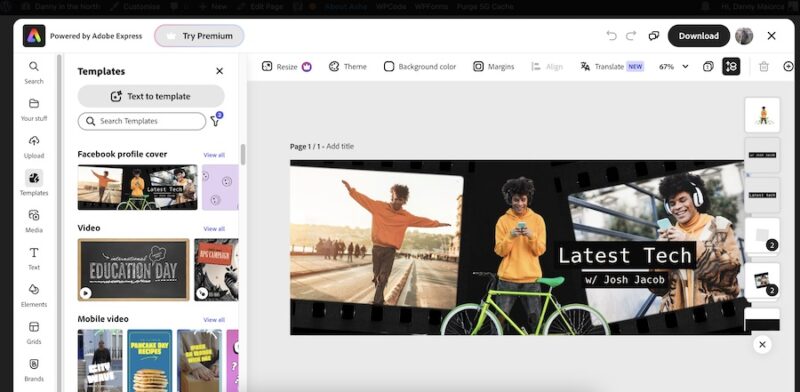Open Your stuff folder panel
This screenshot has height=392, width=800.
[x=34, y=110]
